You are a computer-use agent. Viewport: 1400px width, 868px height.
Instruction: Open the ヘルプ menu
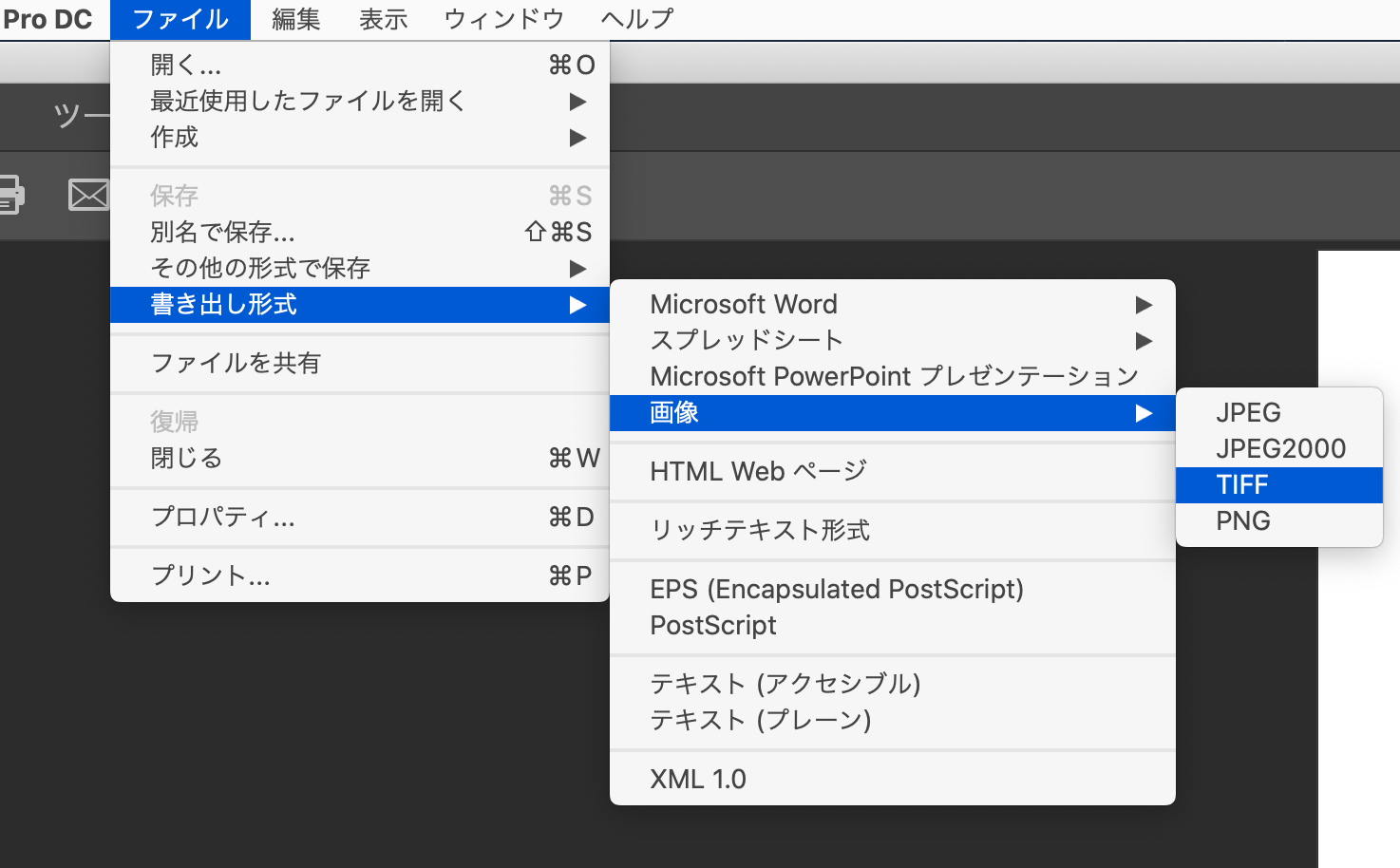click(x=636, y=19)
